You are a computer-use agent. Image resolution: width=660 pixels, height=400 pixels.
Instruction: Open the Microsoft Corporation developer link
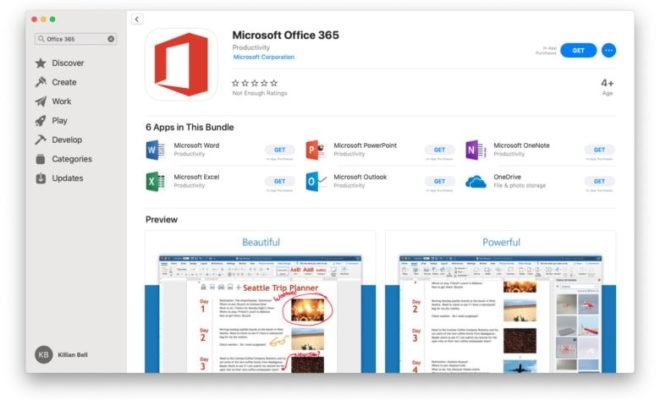(x=263, y=57)
